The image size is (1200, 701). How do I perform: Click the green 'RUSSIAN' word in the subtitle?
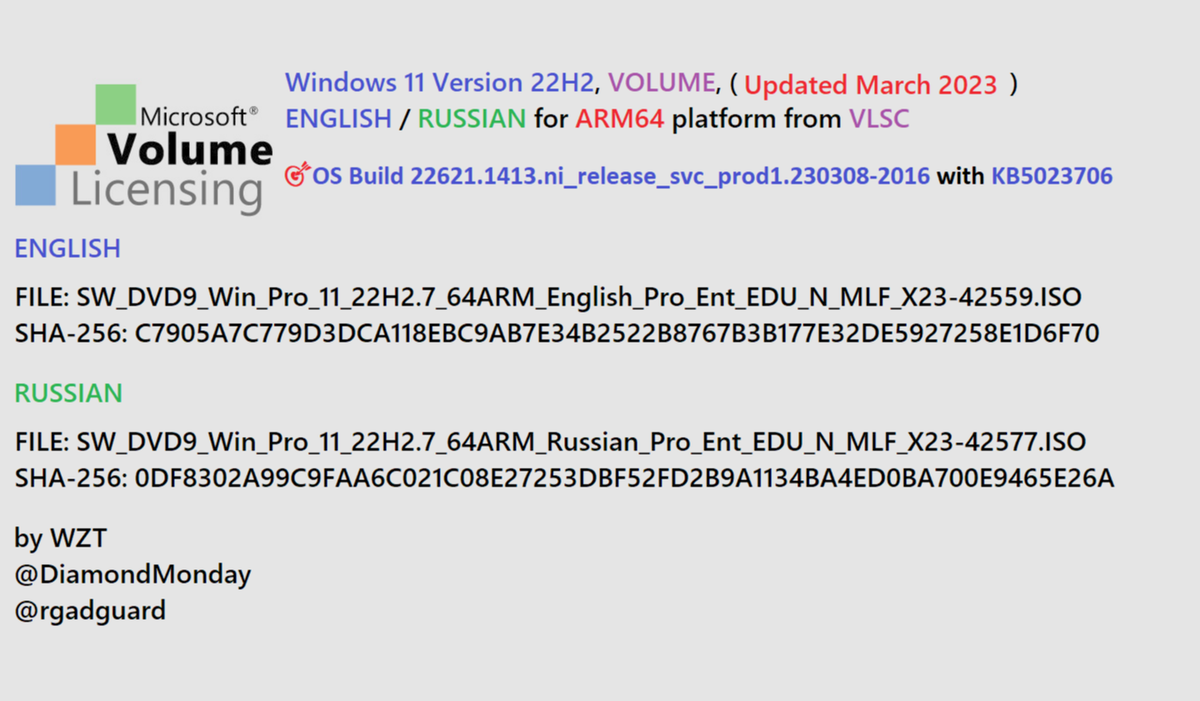click(x=472, y=120)
